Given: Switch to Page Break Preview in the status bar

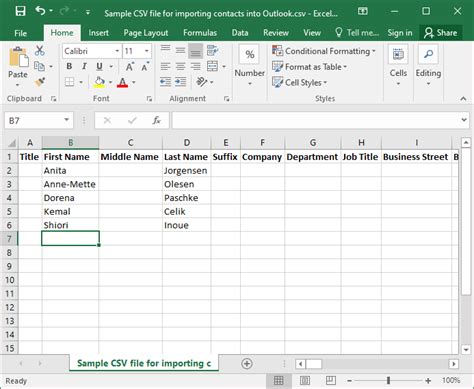Looking at the screenshot, I should point(330,381).
